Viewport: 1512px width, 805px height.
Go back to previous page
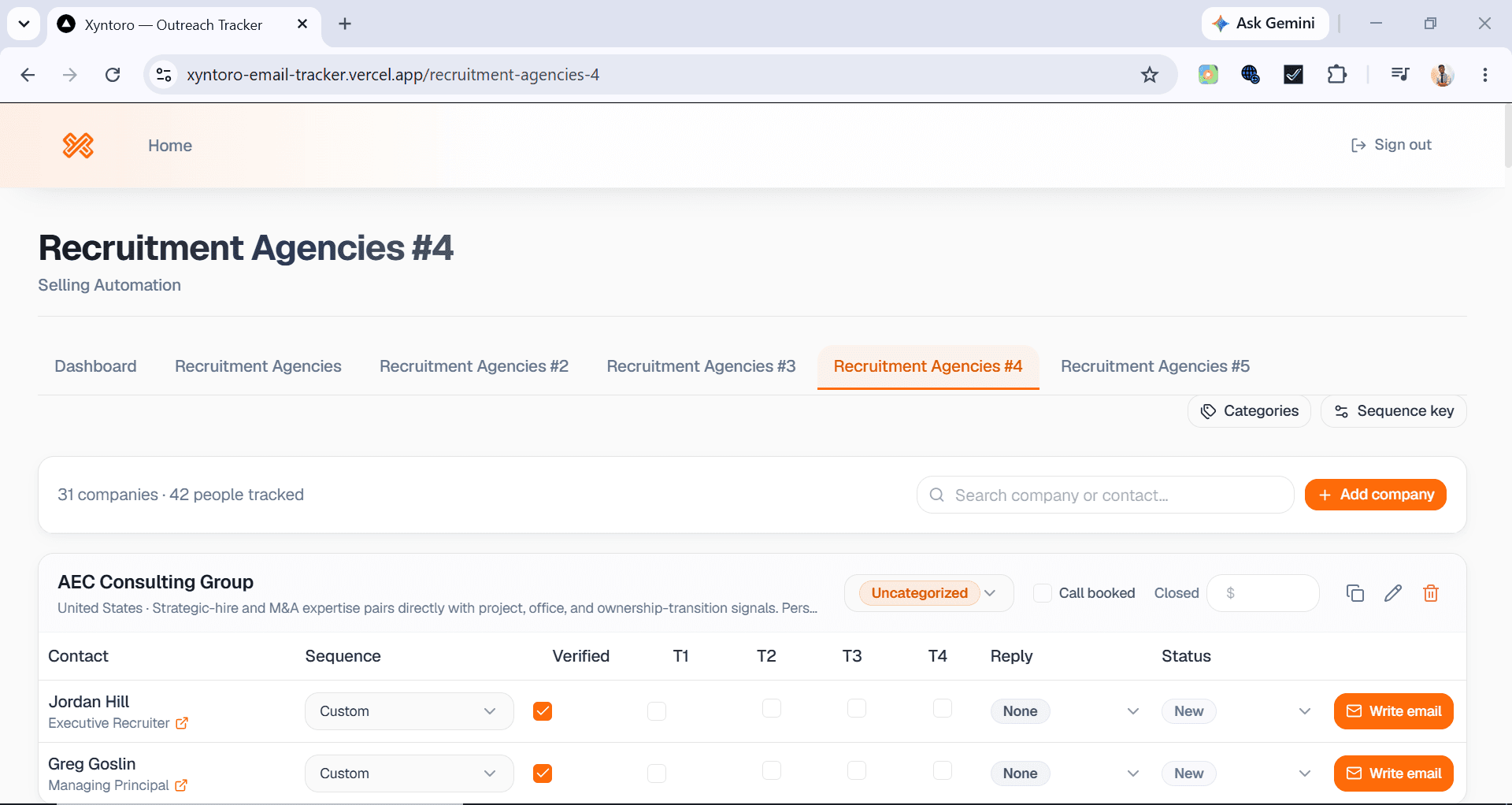[x=28, y=75]
